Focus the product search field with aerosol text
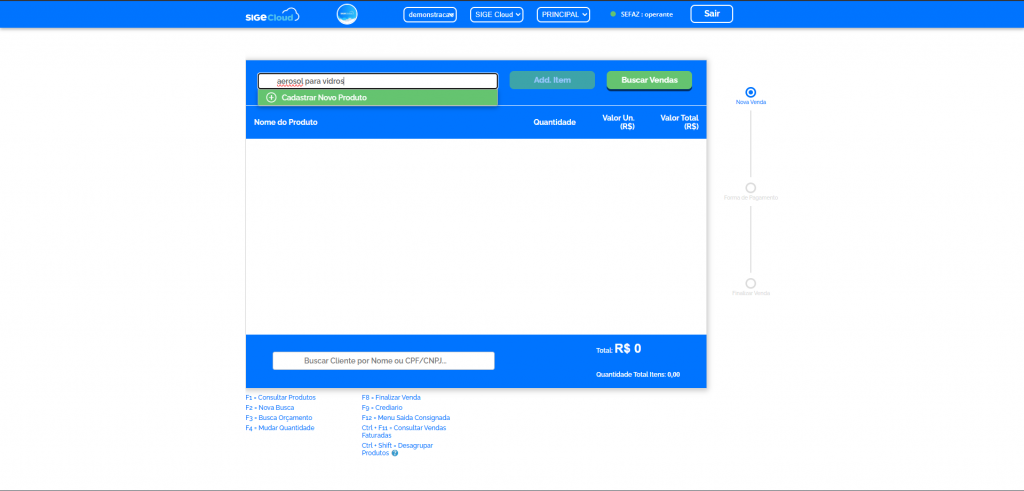 click(377, 81)
